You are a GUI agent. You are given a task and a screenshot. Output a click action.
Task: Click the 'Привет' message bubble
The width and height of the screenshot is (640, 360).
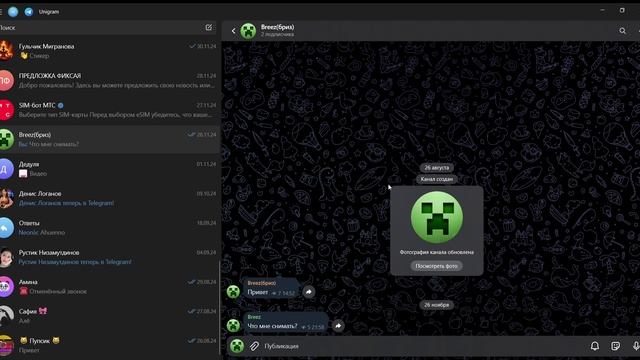click(x=271, y=288)
